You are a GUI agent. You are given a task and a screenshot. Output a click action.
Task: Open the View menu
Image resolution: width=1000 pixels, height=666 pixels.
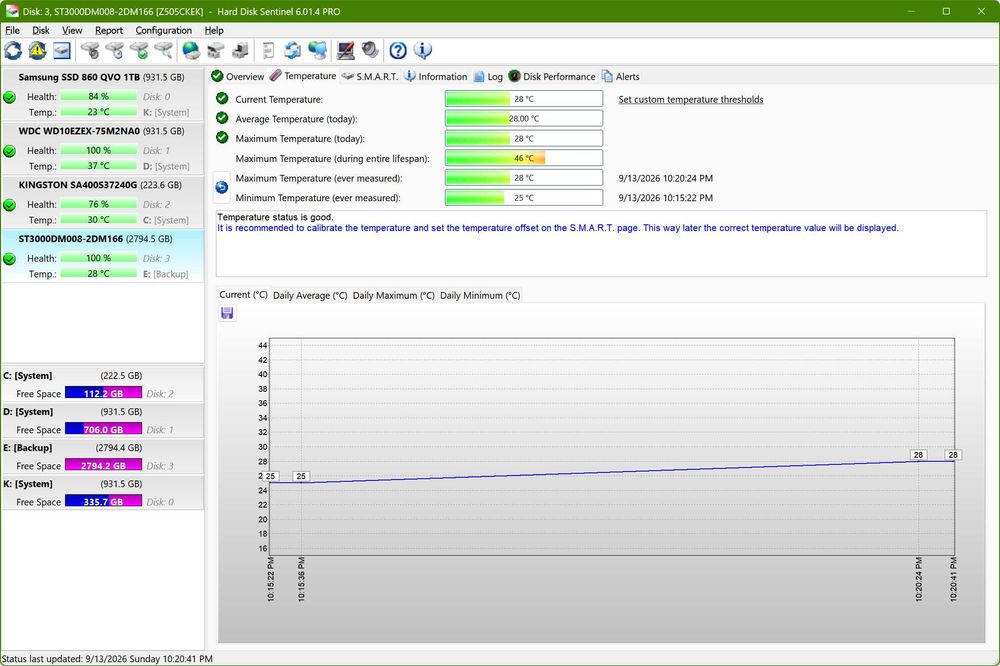click(72, 30)
